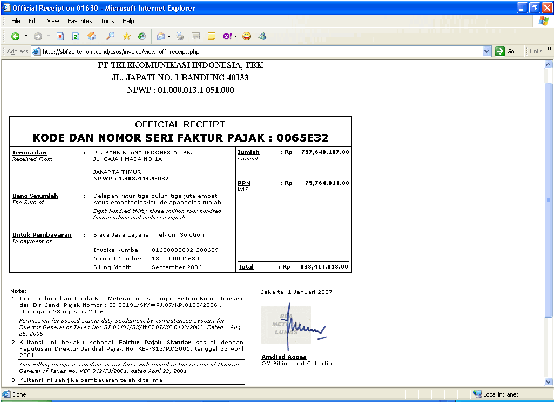Click the grey Forward arrow button
Viewport: 555px width, 403px height.
point(38,36)
